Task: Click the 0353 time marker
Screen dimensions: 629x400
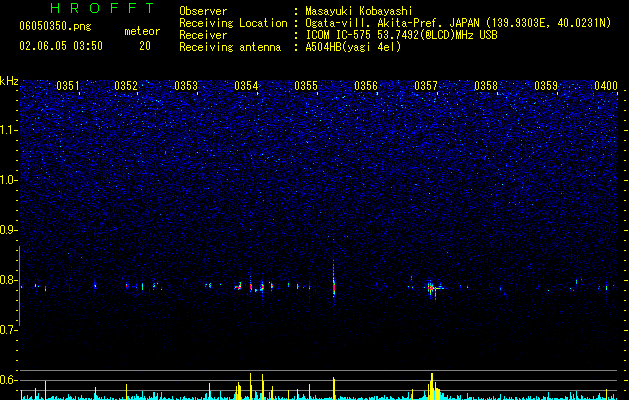Action: pyautogui.click(x=186, y=86)
